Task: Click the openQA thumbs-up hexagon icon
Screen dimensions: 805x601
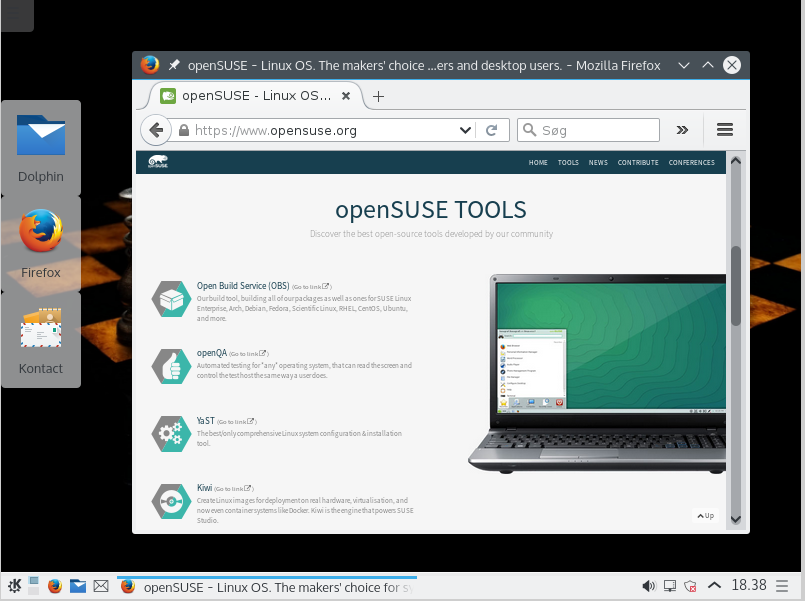Action: pyautogui.click(x=171, y=366)
